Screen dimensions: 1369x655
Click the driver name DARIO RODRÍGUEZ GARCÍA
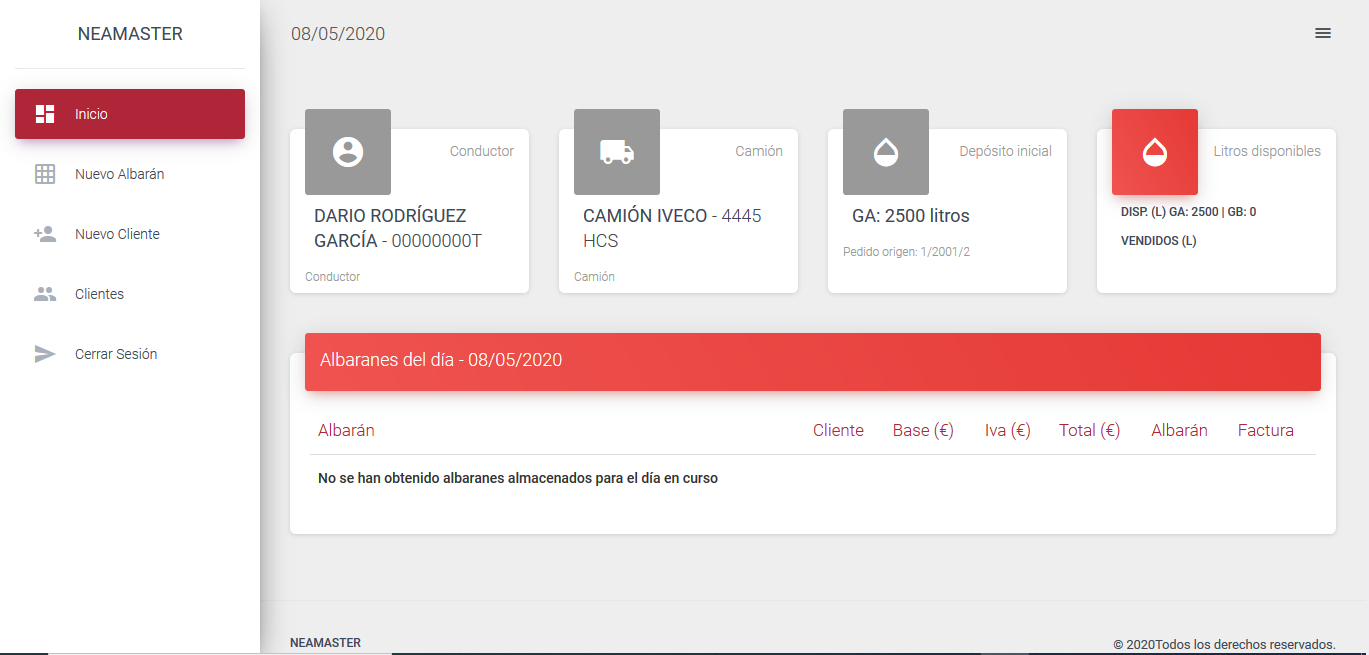(x=390, y=228)
